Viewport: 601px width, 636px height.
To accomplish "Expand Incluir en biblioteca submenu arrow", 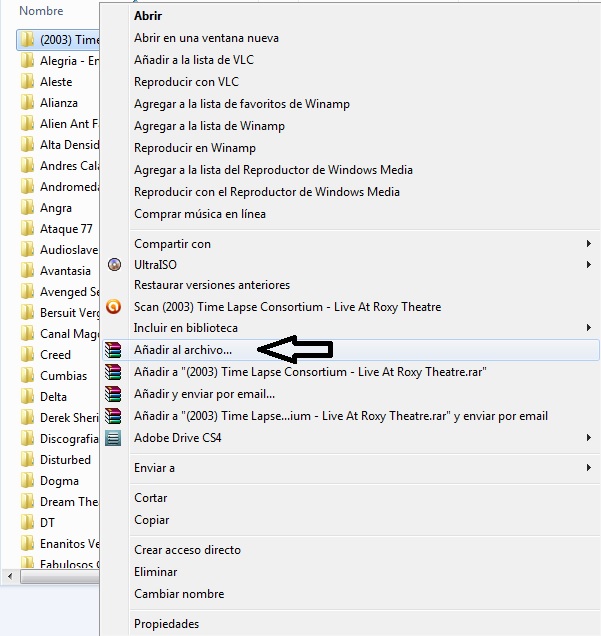I will pyautogui.click(x=588, y=328).
